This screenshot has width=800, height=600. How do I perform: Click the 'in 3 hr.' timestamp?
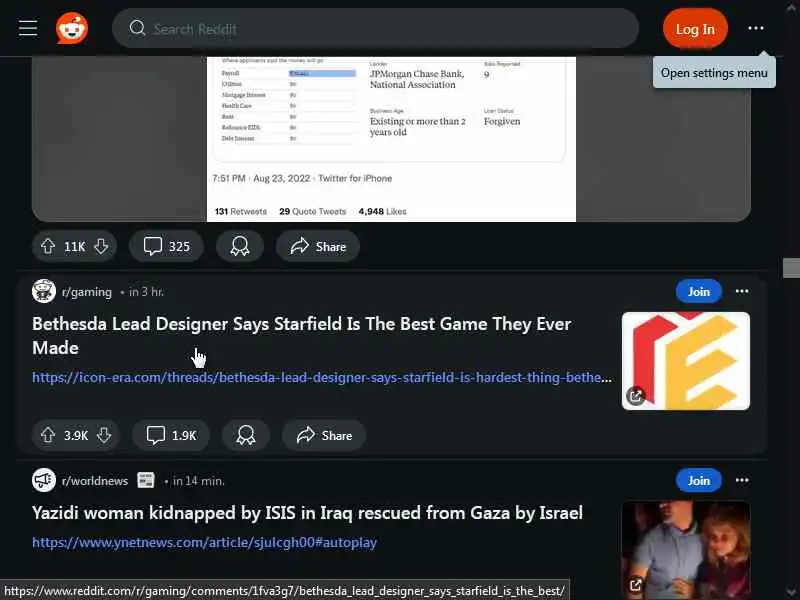click(x=146, y=292)
